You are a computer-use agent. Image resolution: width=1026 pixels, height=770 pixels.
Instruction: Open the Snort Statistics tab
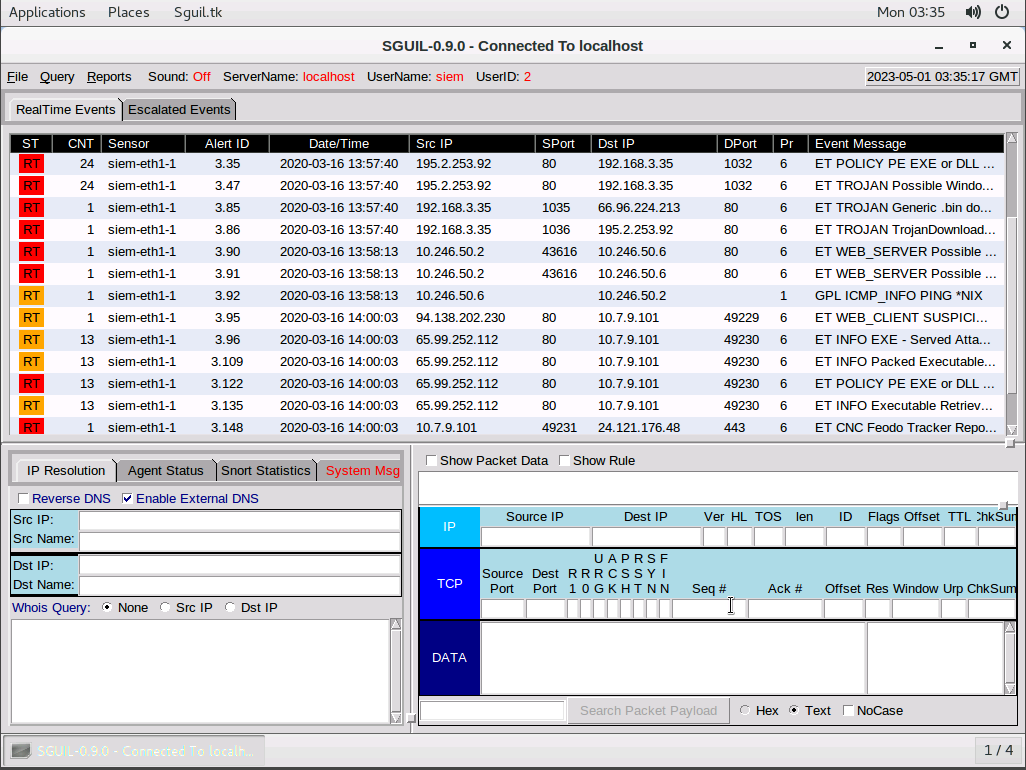(266, 470)
